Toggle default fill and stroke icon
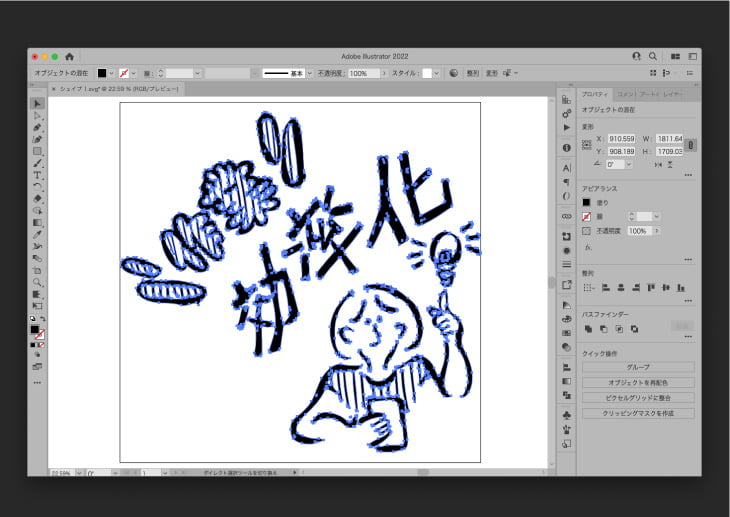Viewport: 730px width, 517px height. pos(33,319)
